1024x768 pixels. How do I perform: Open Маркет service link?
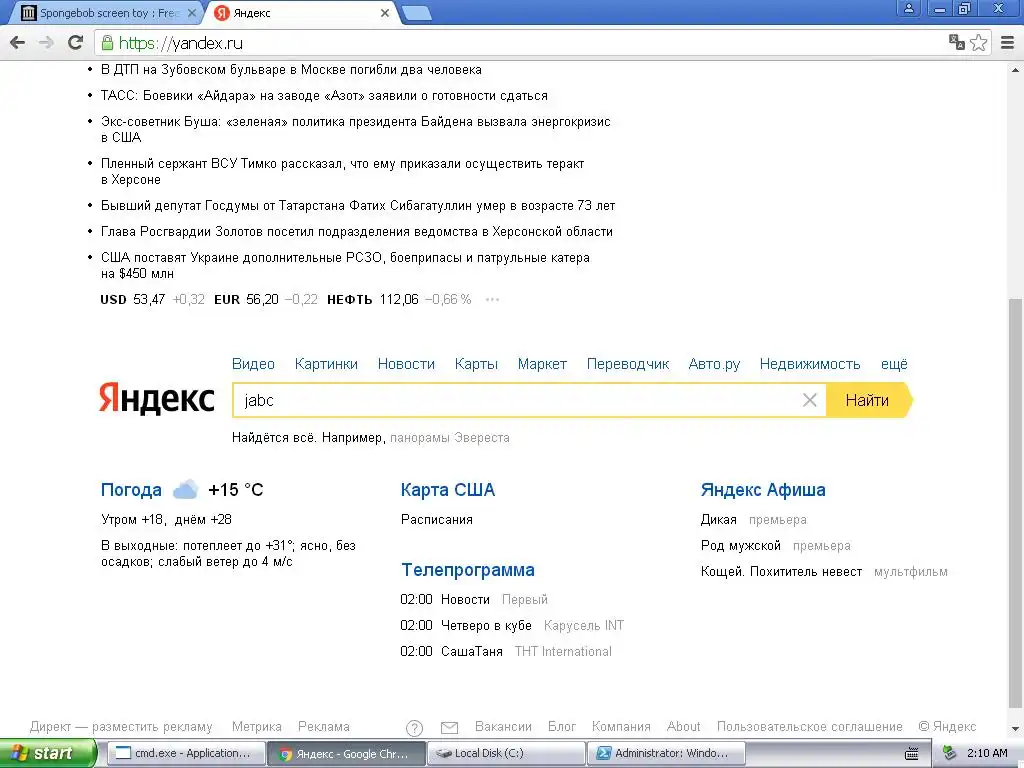(542, 364)
